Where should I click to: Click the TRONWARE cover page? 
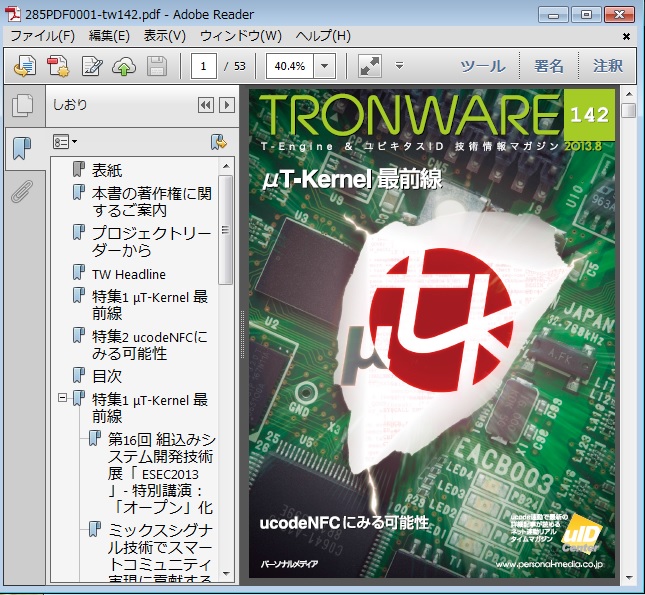[x=432, y=333]
